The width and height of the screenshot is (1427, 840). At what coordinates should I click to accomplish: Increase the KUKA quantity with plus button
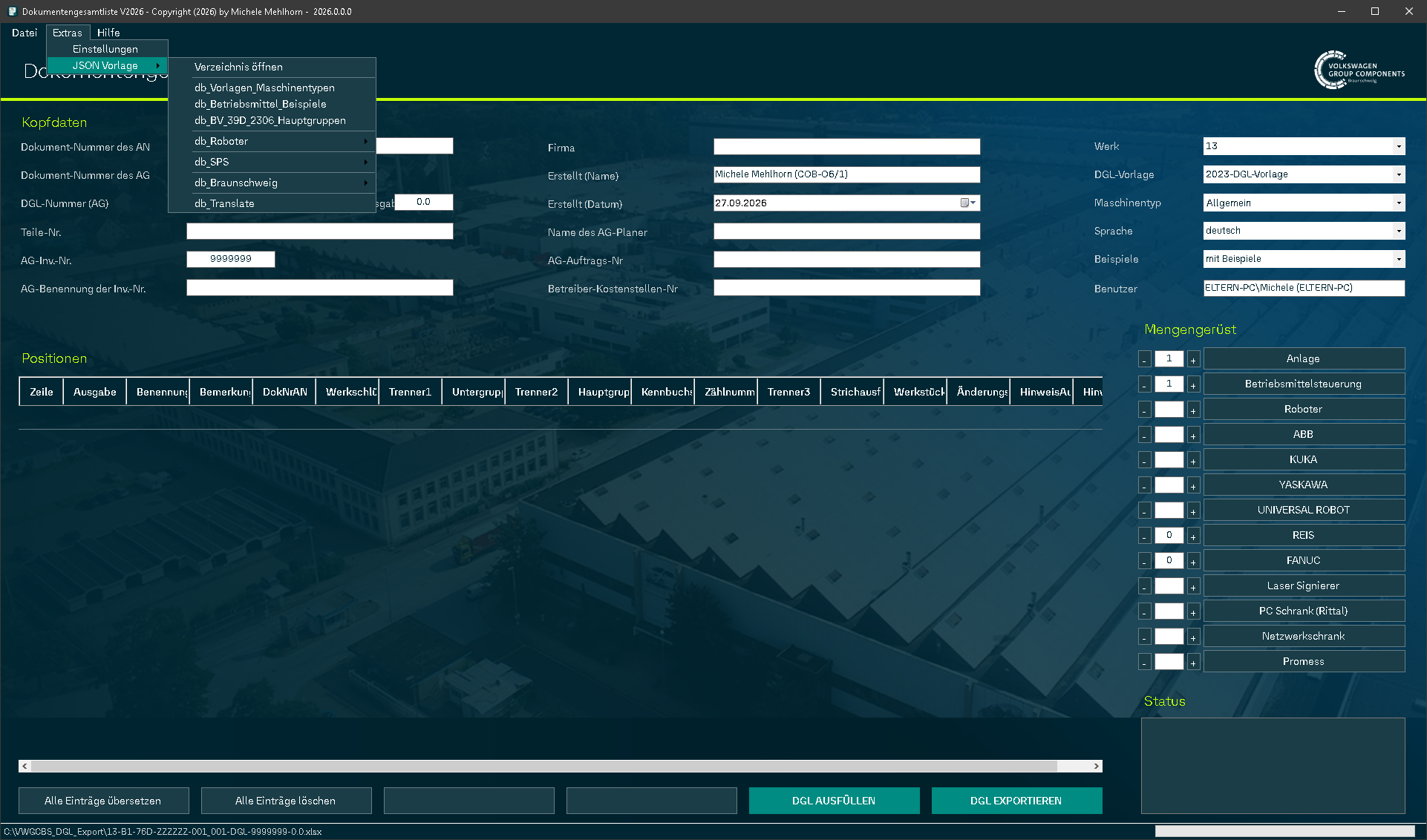(x=1193, y=460)
